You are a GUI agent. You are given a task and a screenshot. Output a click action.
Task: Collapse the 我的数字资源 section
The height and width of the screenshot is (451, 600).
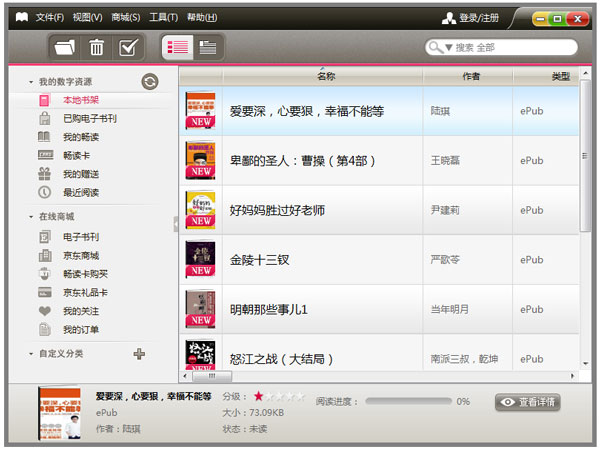click(x=31, y=82)
